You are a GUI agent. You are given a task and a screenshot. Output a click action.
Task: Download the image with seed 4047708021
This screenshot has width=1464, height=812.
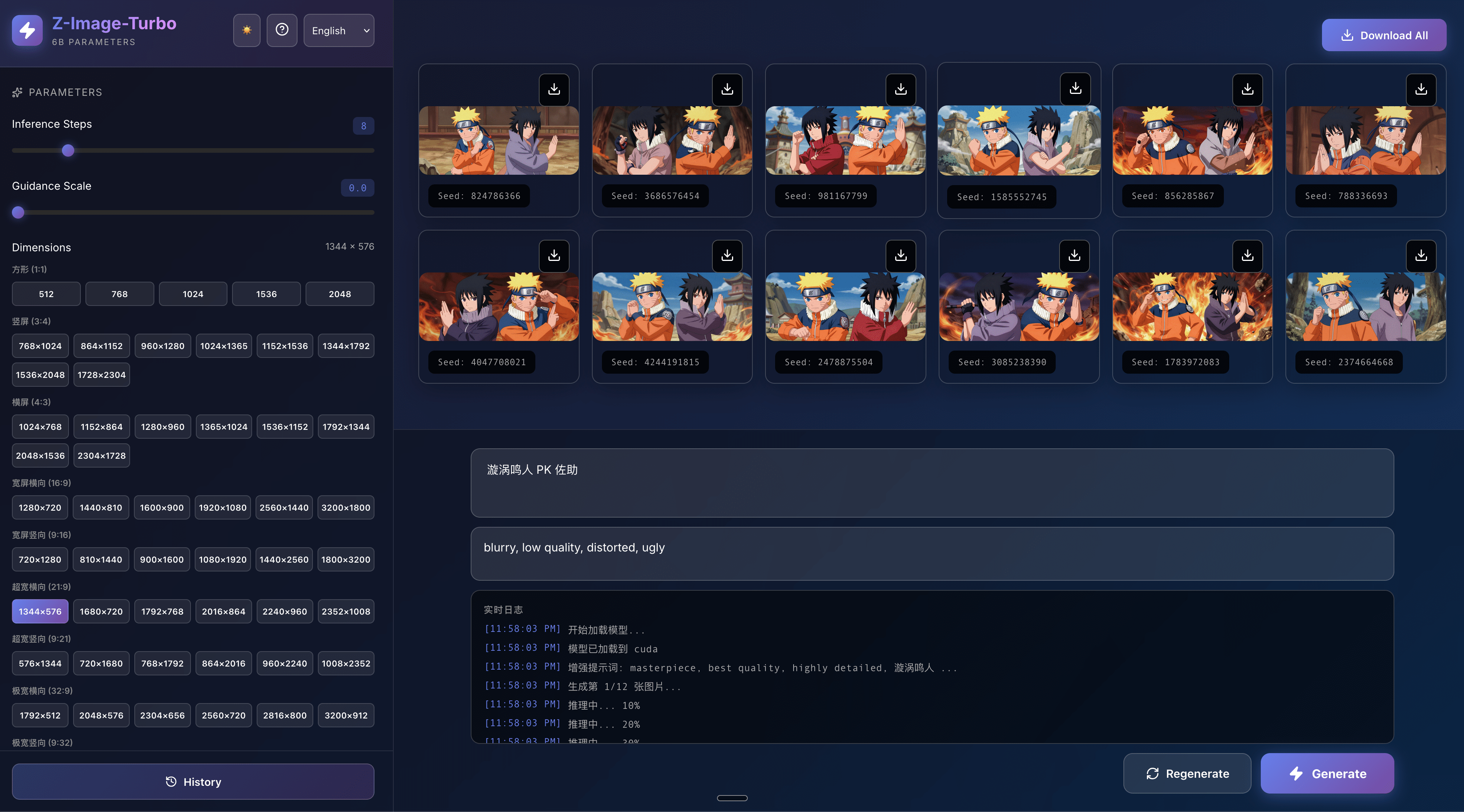pos(553,256)
